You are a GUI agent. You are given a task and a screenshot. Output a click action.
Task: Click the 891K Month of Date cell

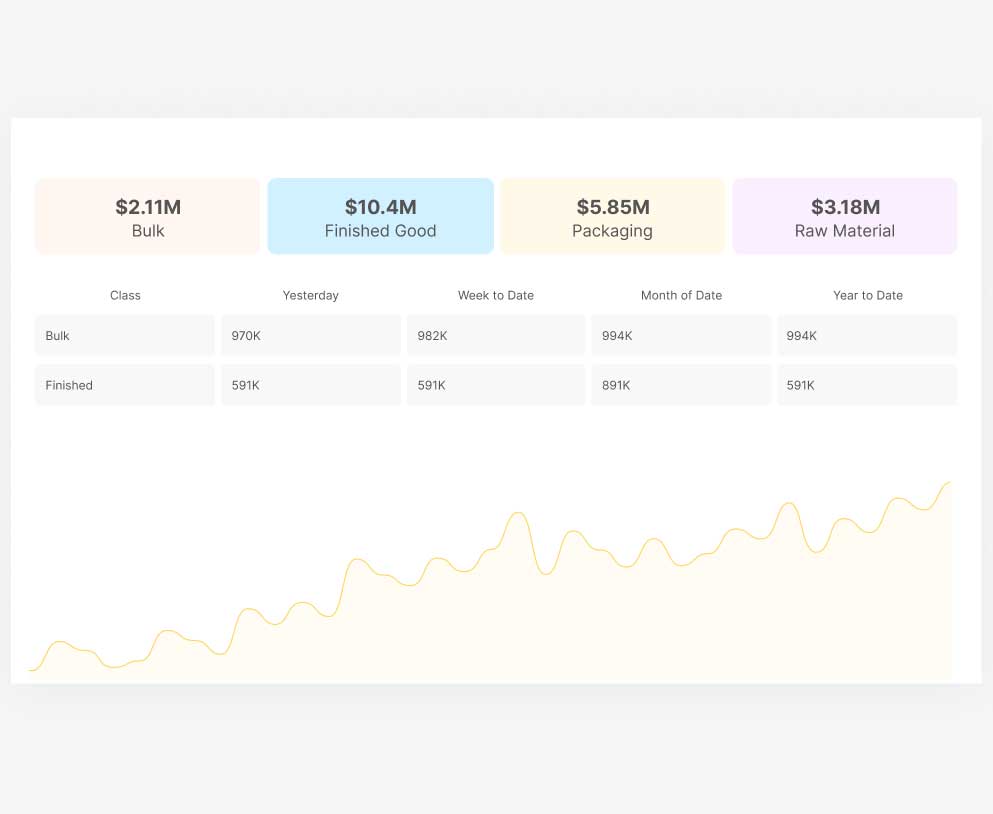tap(681, 385)
